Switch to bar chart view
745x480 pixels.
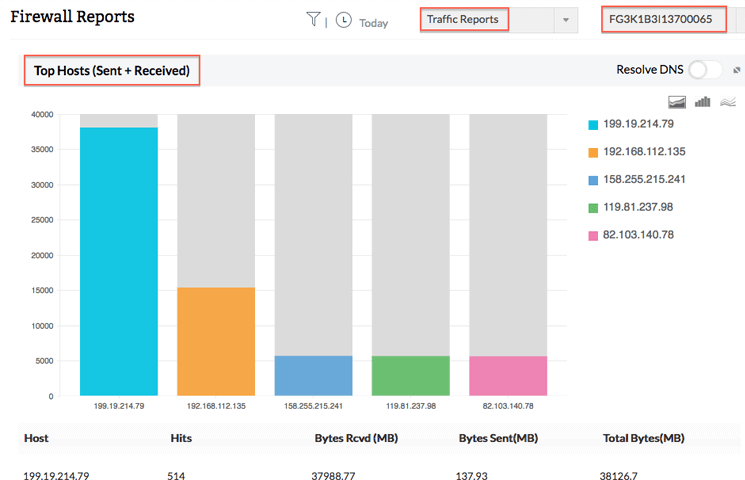point(702,102)
